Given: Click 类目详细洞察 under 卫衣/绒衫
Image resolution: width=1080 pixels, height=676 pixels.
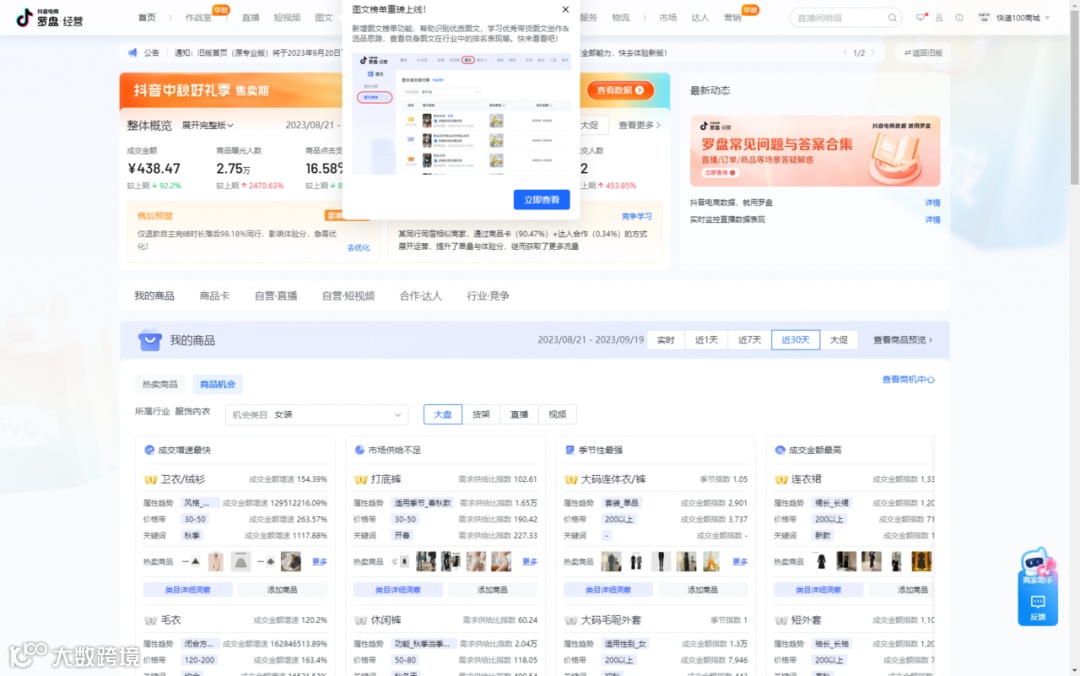Looking at the screenshot, I should (x=187, y=590).
